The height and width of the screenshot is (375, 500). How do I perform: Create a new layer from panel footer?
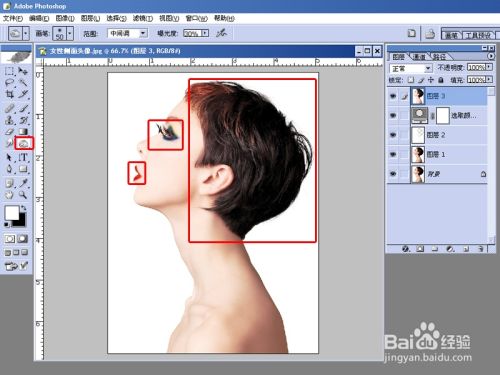[x=466, y=249]
